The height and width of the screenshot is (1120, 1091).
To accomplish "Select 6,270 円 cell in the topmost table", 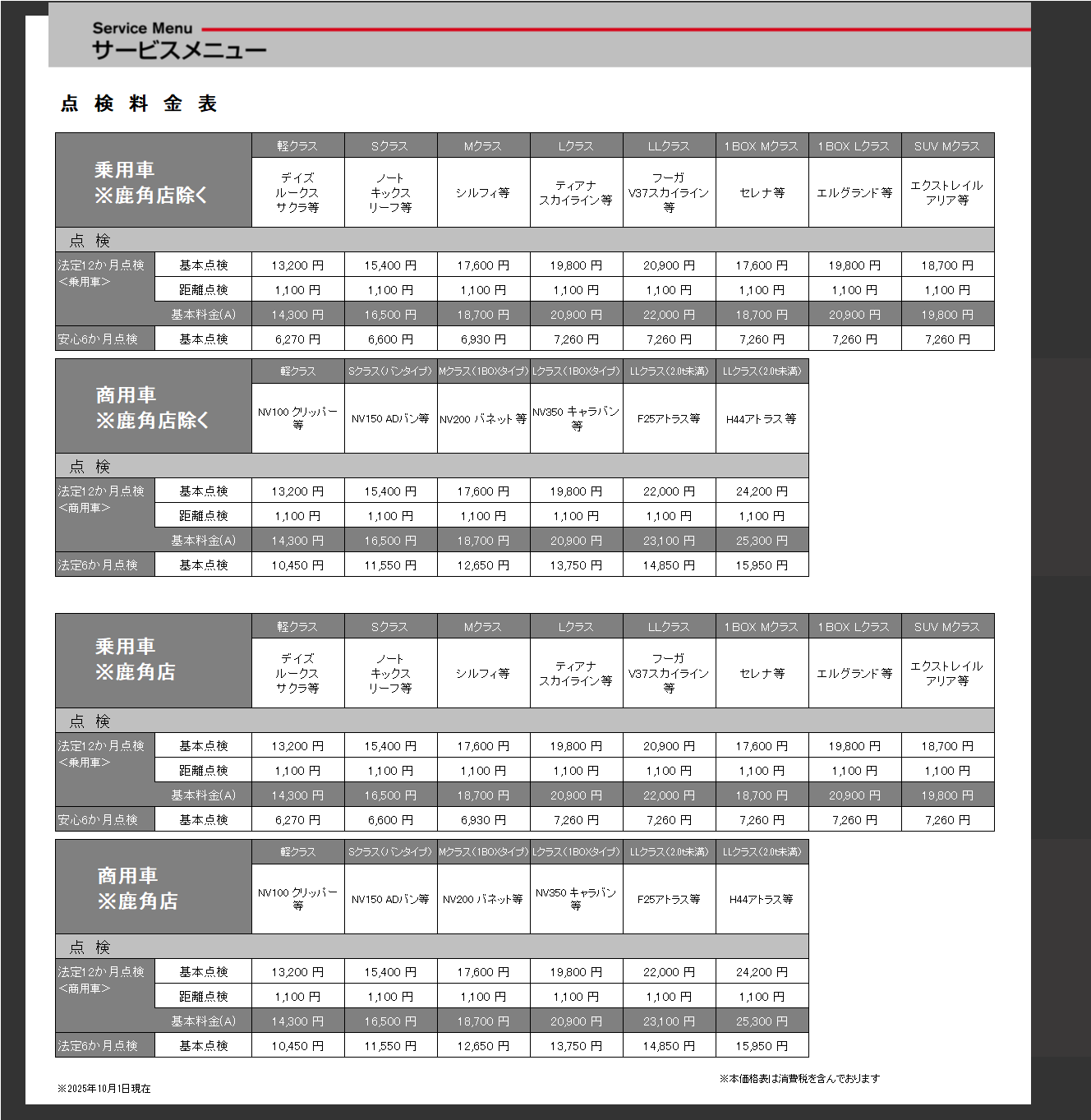I will tap(297, 339).
